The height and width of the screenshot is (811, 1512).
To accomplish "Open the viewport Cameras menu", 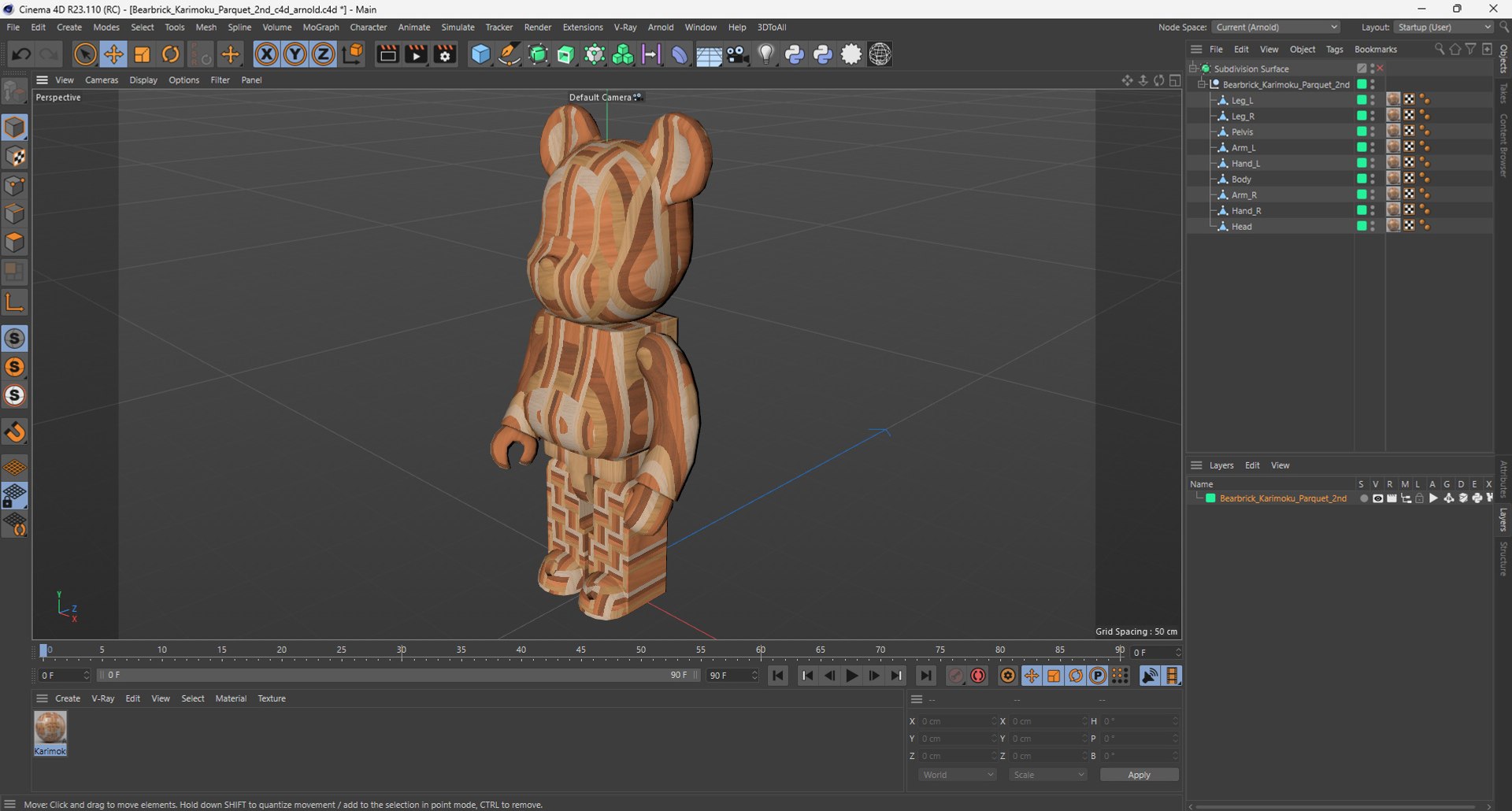I will coord(102,80).
